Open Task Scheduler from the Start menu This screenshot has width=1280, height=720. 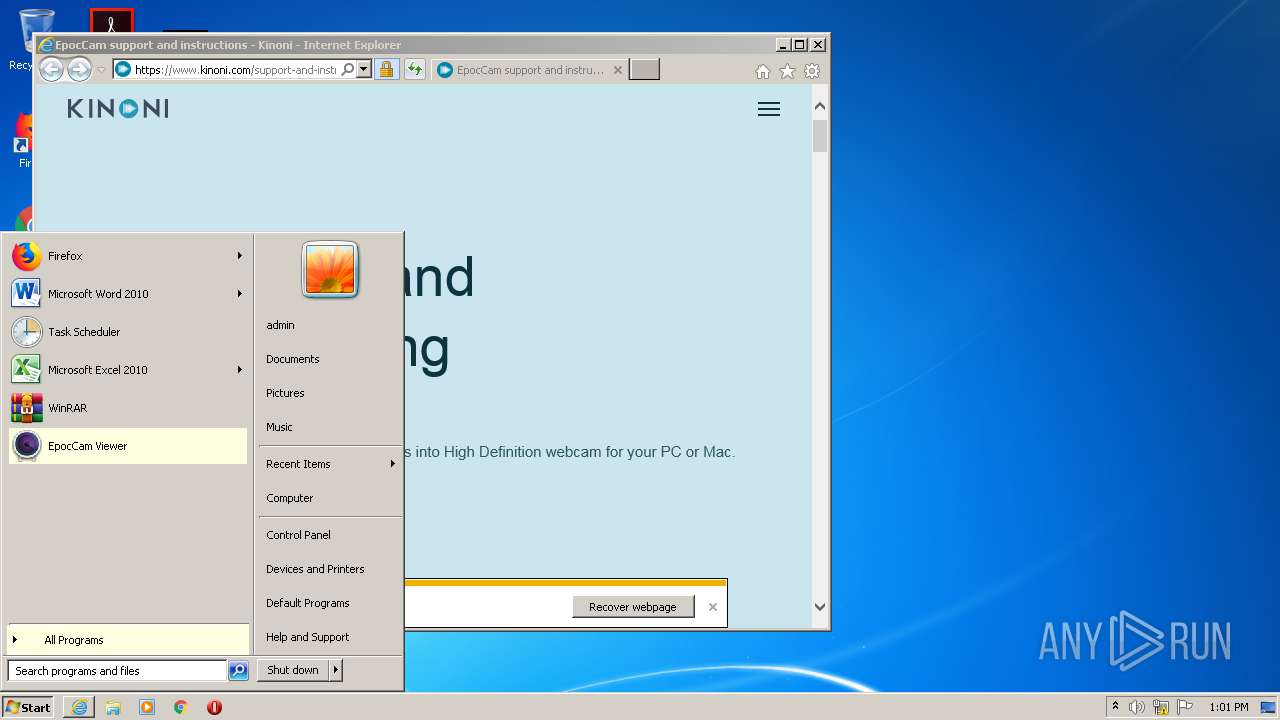tap(128, 332)
